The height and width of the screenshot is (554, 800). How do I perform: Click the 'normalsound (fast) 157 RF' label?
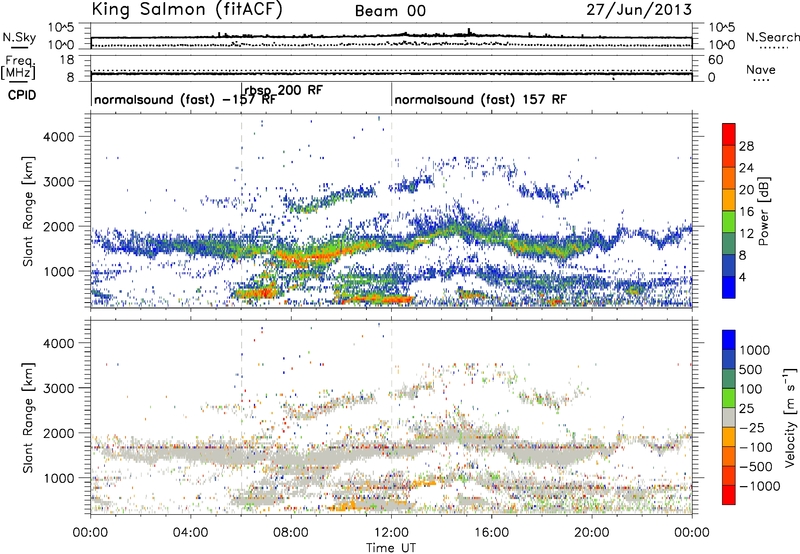(480, 99)
